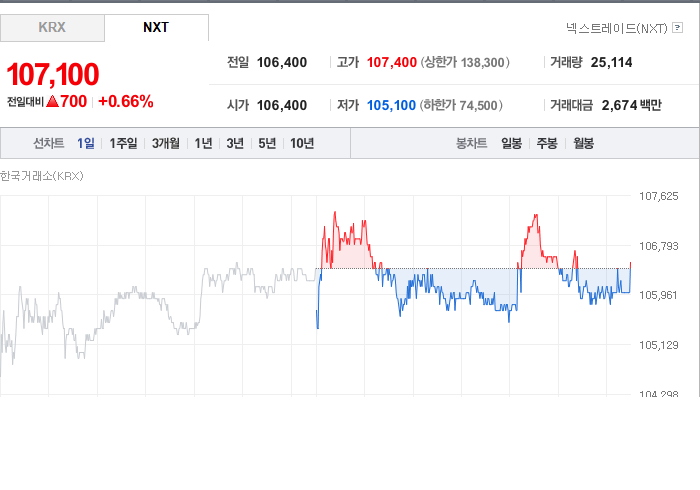Image resolution: width=700 pixels, height=490 pixels.
Task: Open the Nextrade (NXT) help icon
Action: click(x=677, y=28)
